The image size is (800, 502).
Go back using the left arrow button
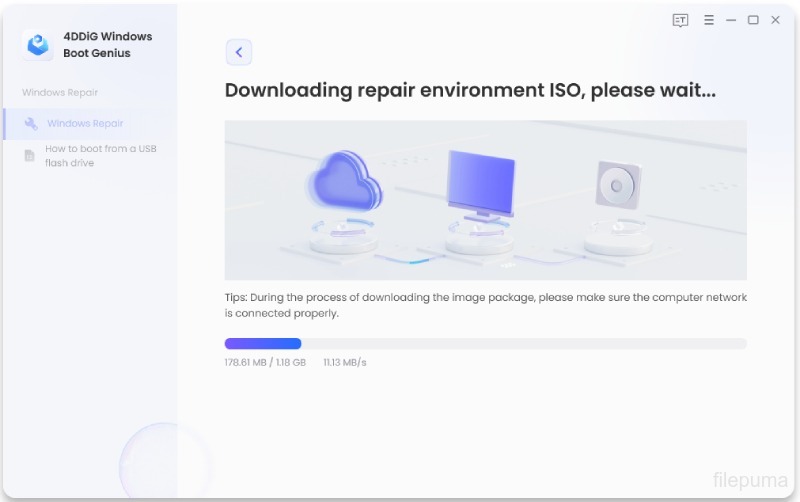(x=238, y=52)
